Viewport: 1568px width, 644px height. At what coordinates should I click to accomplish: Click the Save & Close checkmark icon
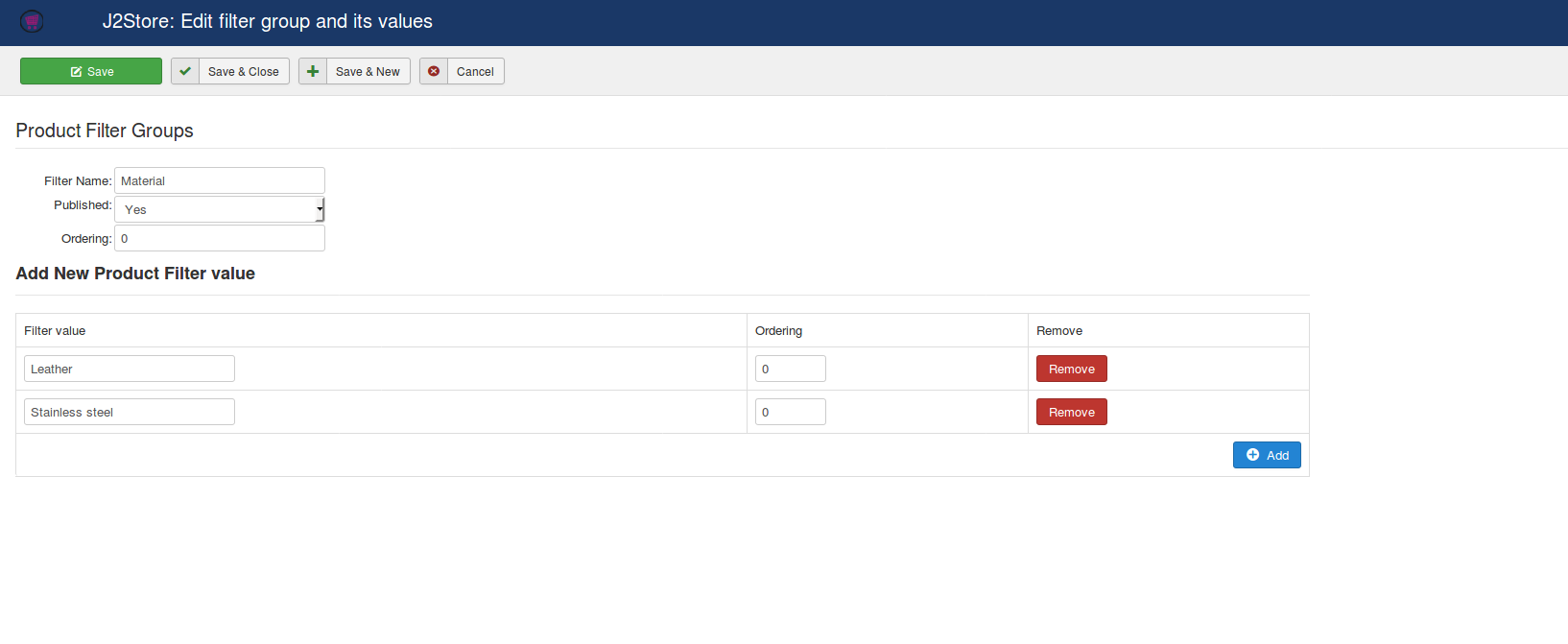coord(185,71)
